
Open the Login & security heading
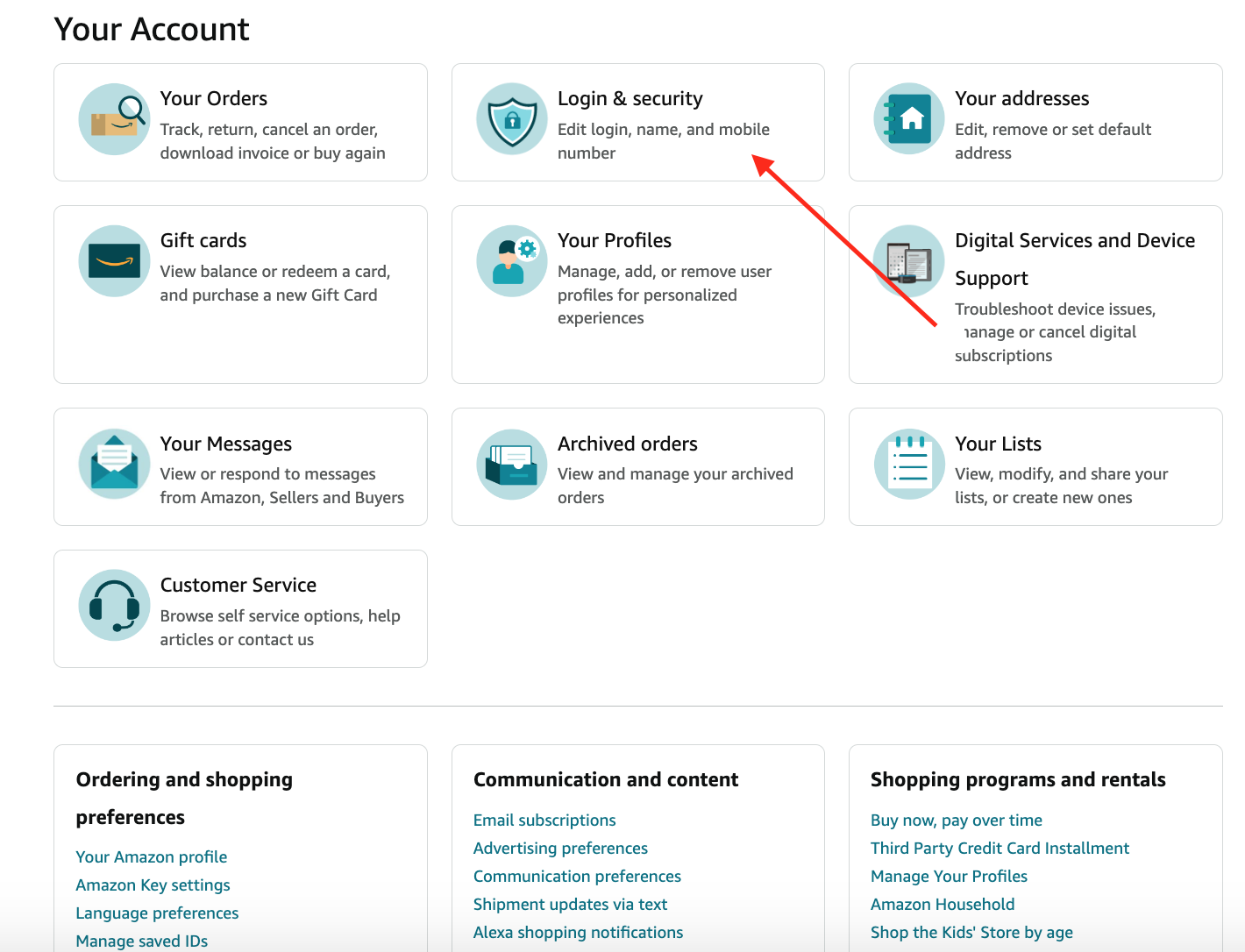pyautogui.click(x=630, y=99)
